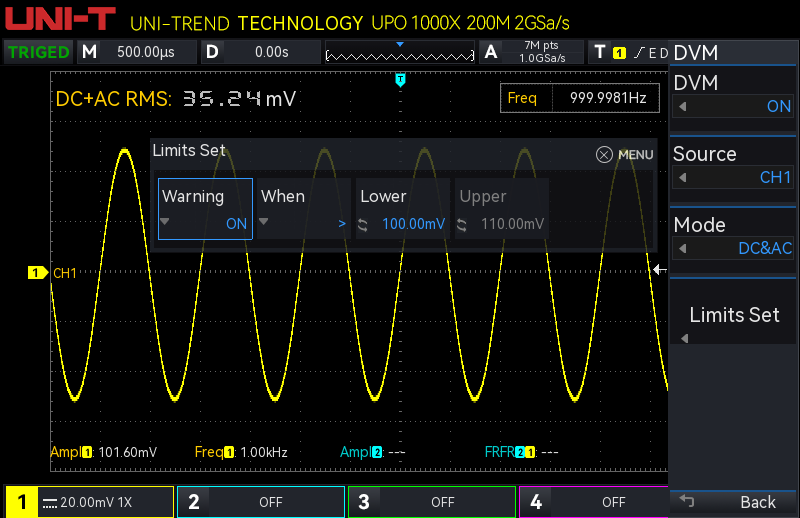Click the TRIGED status indicator
800x518 pixels.
click(x=39, y=52)
